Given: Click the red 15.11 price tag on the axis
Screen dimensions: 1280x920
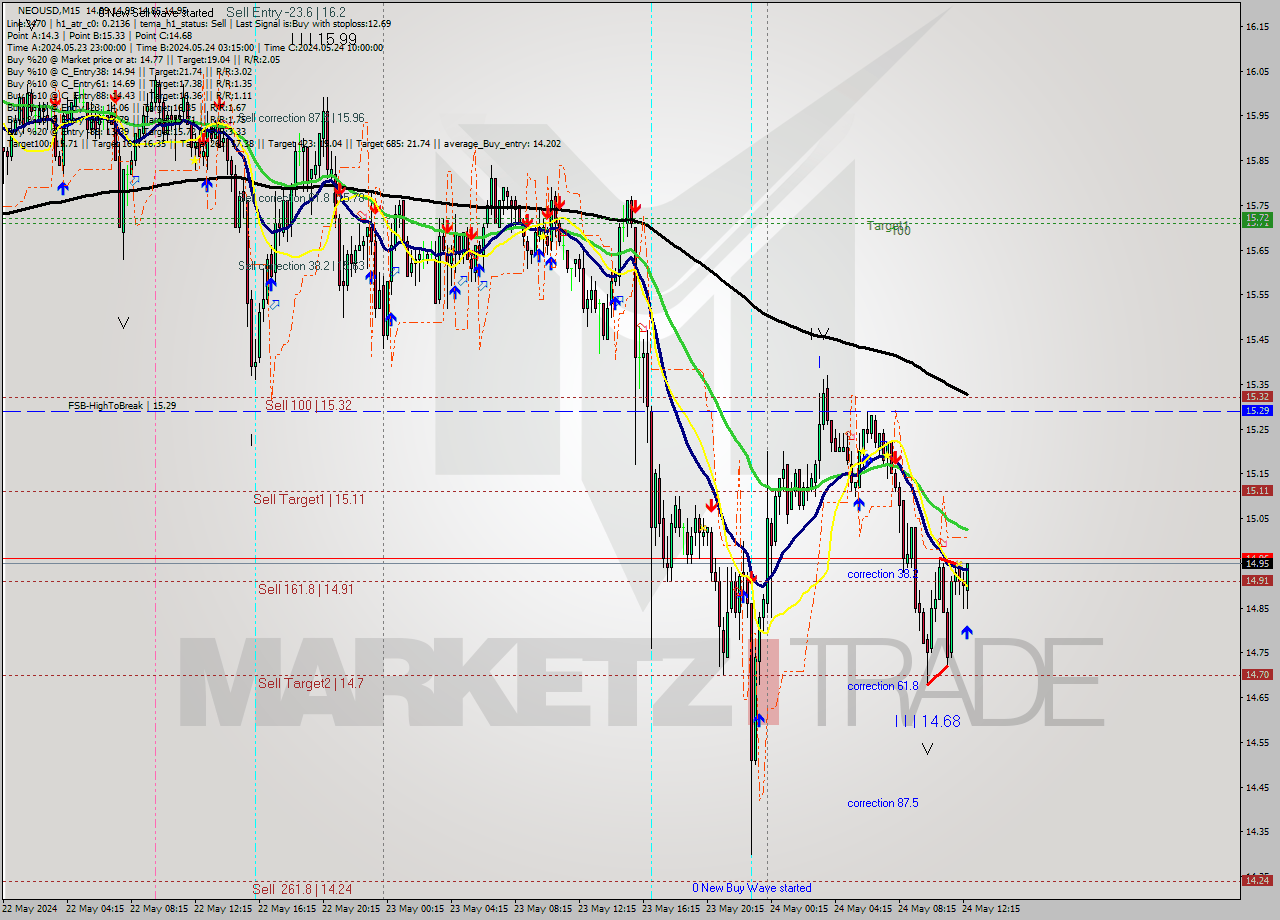Looking at the screenshot, I should click(x=1257, y=490).
